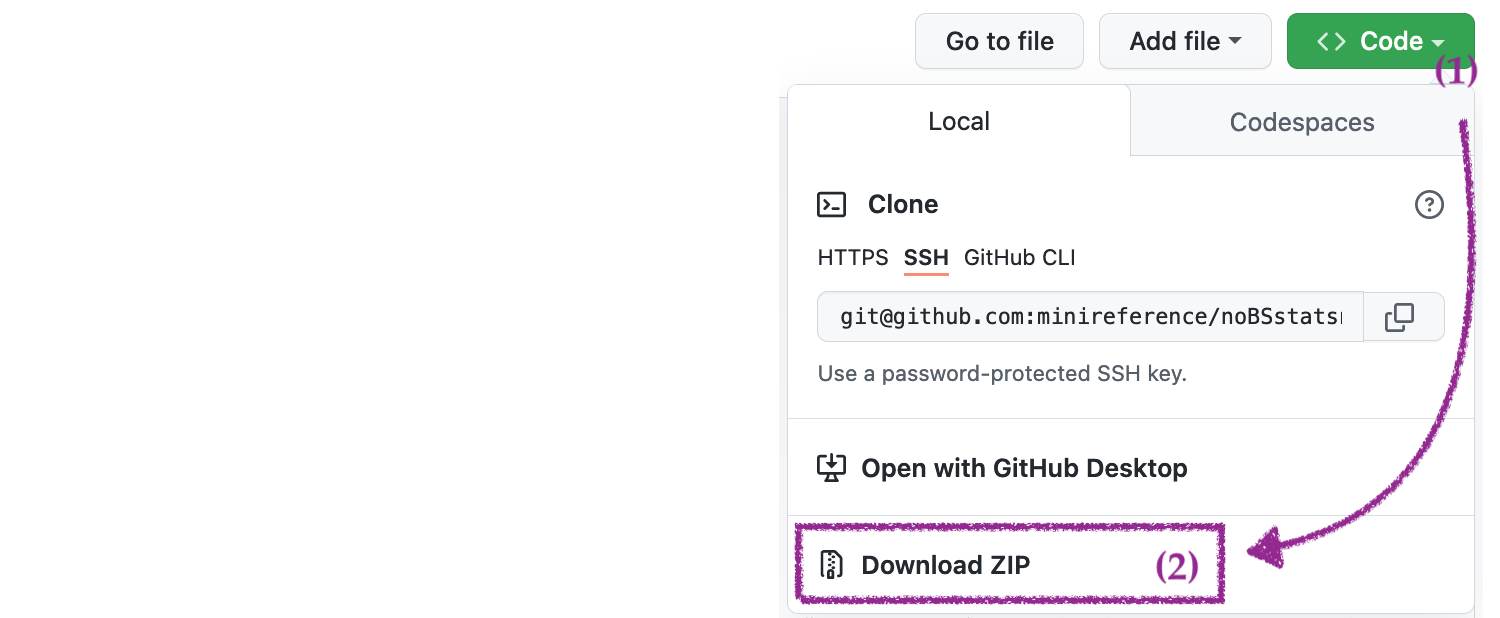Click the Go to file button

999,41
